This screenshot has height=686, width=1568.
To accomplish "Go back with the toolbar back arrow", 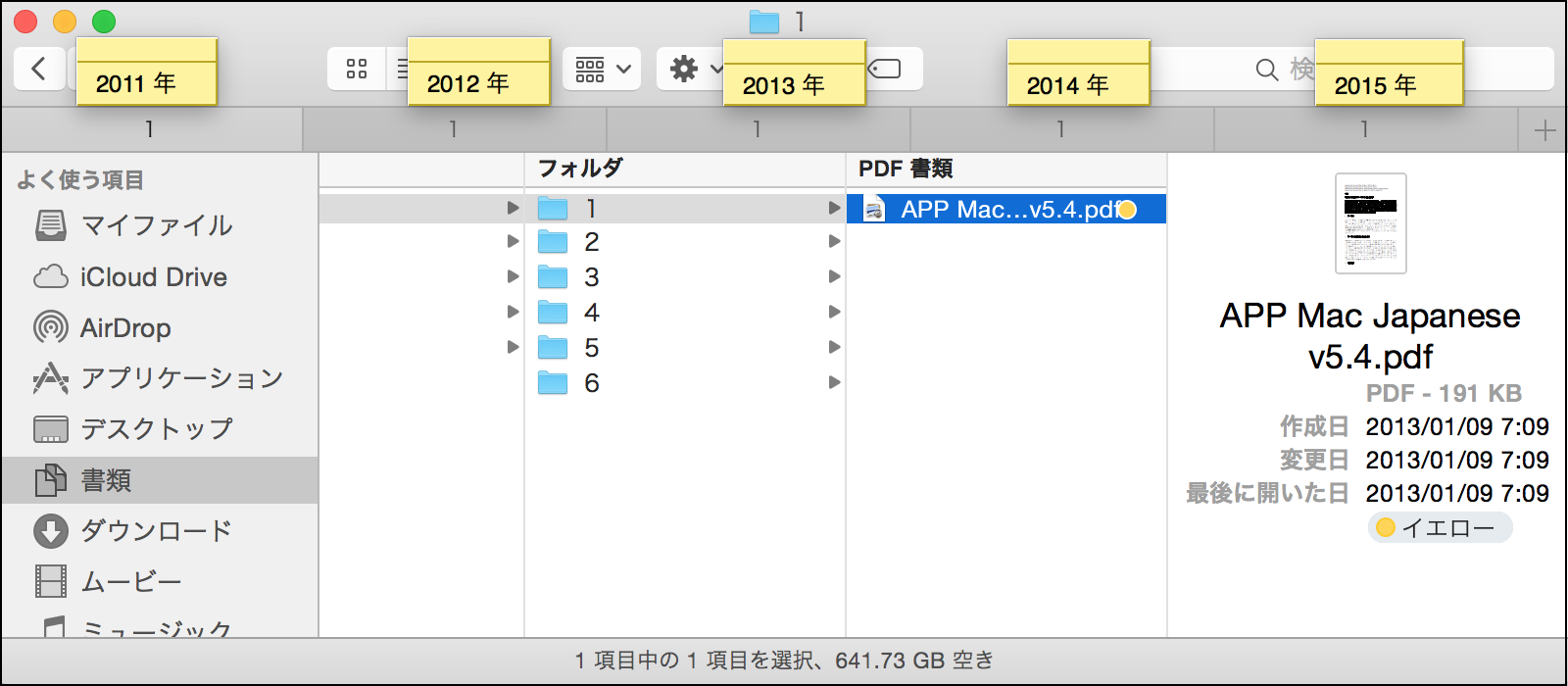I will click(39, 69).
